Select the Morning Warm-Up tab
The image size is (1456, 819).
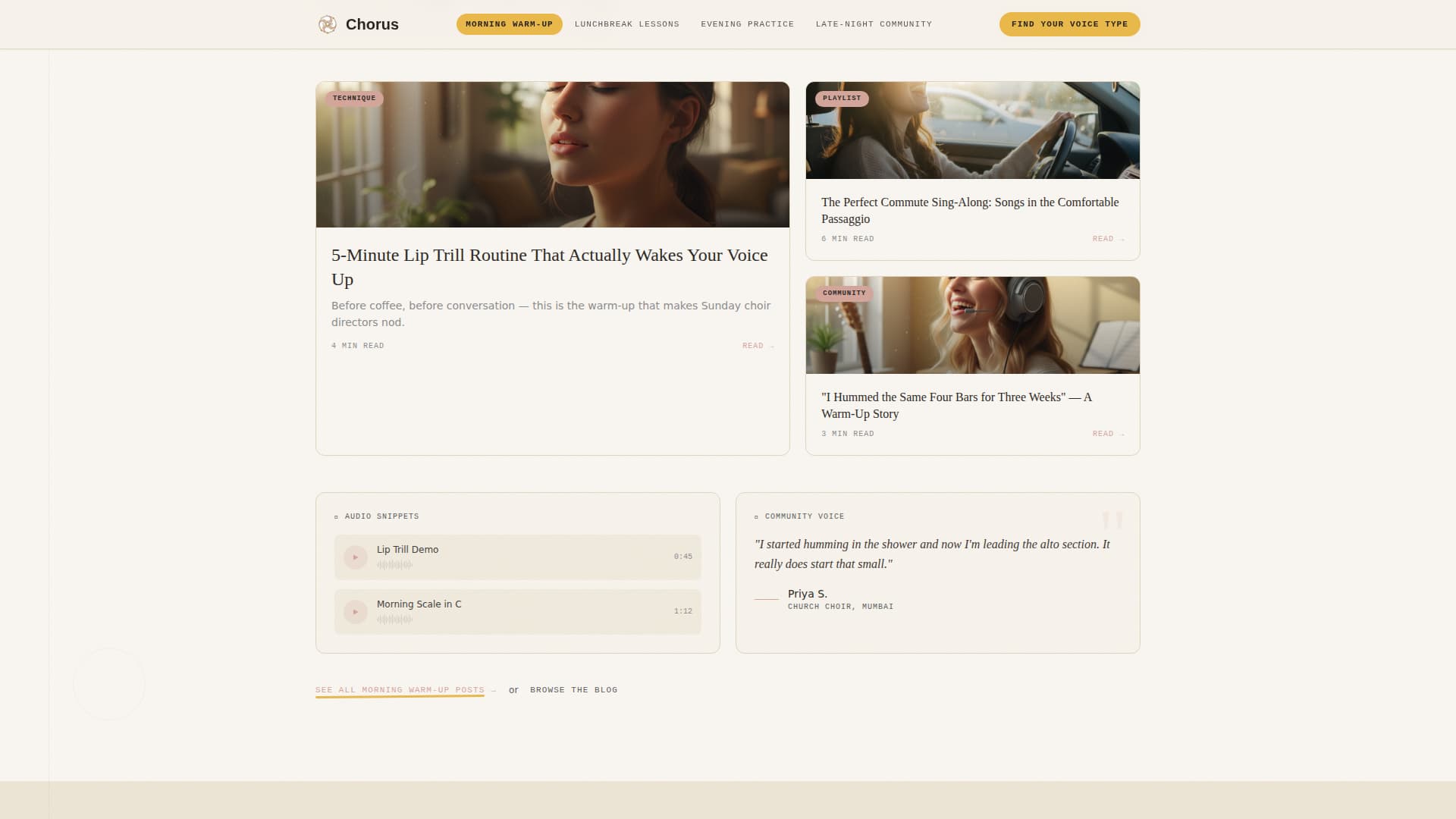(x=509, y=24)
